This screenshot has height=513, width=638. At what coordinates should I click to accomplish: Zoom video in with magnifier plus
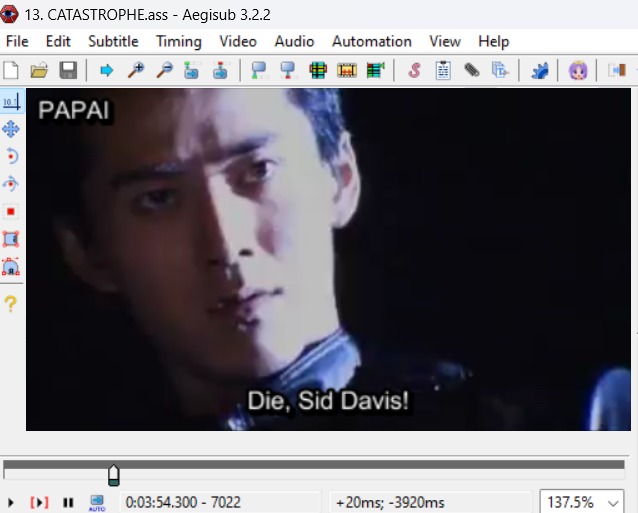pyautogui.click(x=136, y=70)
